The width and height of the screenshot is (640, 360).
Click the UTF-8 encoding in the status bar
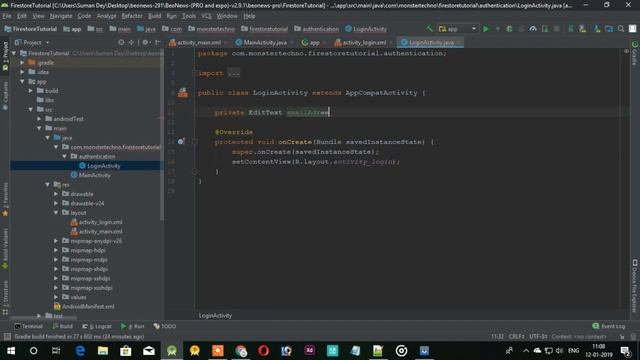pyautogui.click(x=538, y=337)
